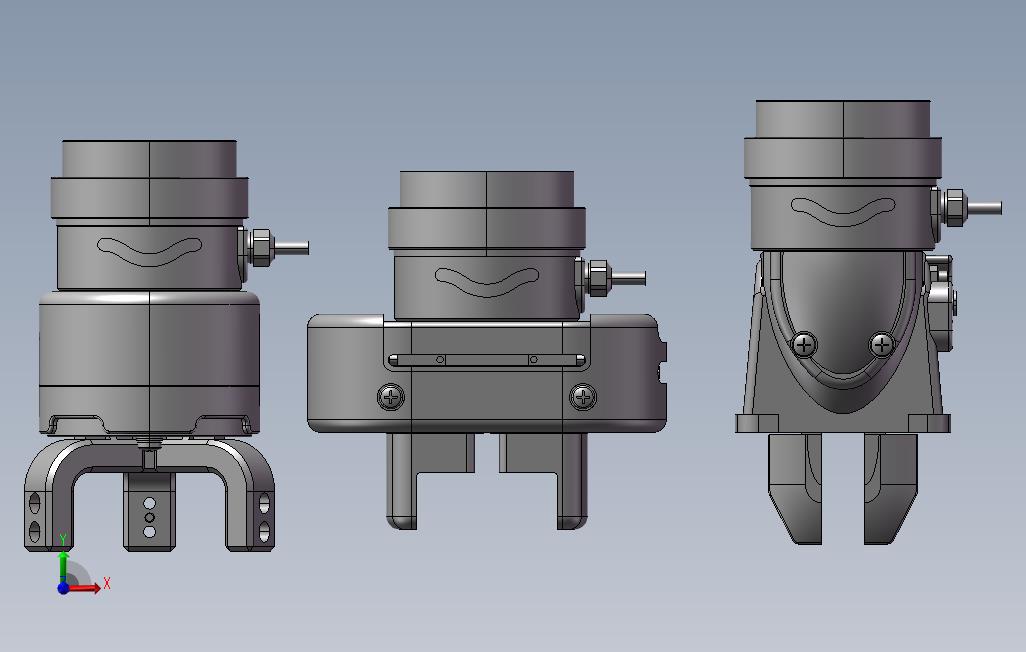Select the wave-shaped slot on the middle gripper
The height and width of the screenshot is (652, 1026).
point(487,281)
